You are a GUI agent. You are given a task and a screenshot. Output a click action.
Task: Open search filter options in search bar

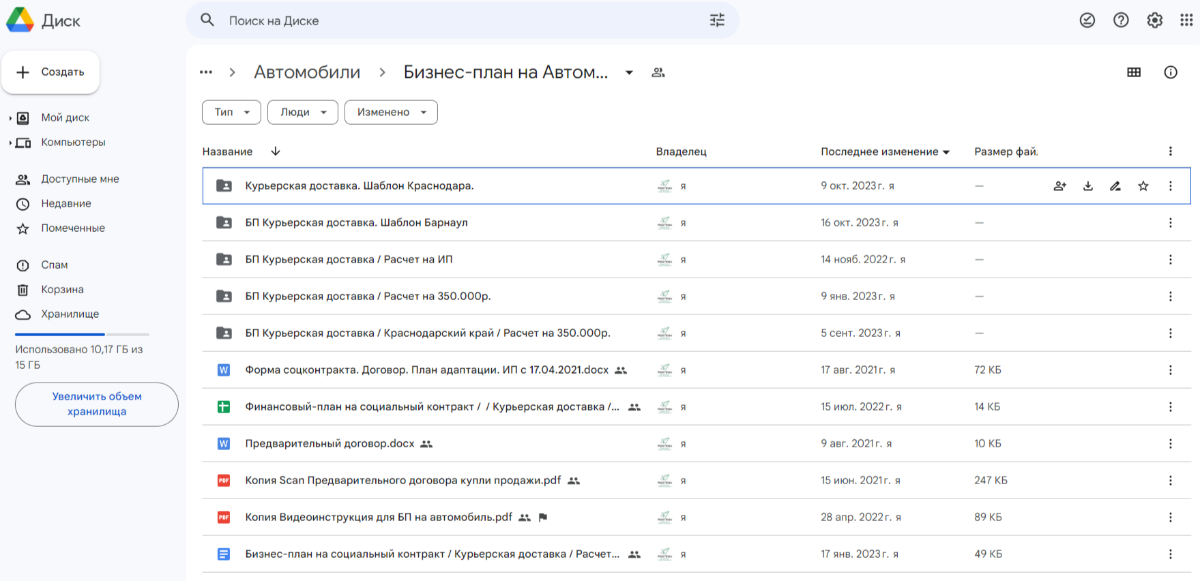coord(717,20)
